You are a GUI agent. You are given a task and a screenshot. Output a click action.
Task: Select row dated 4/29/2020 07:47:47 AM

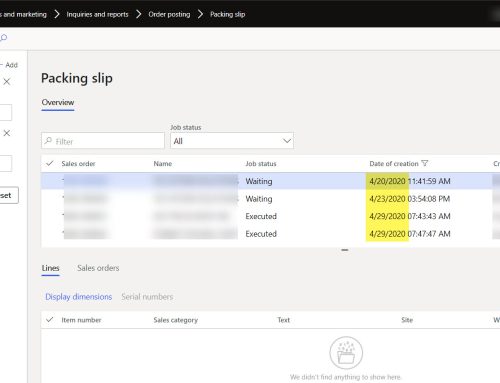270,234
